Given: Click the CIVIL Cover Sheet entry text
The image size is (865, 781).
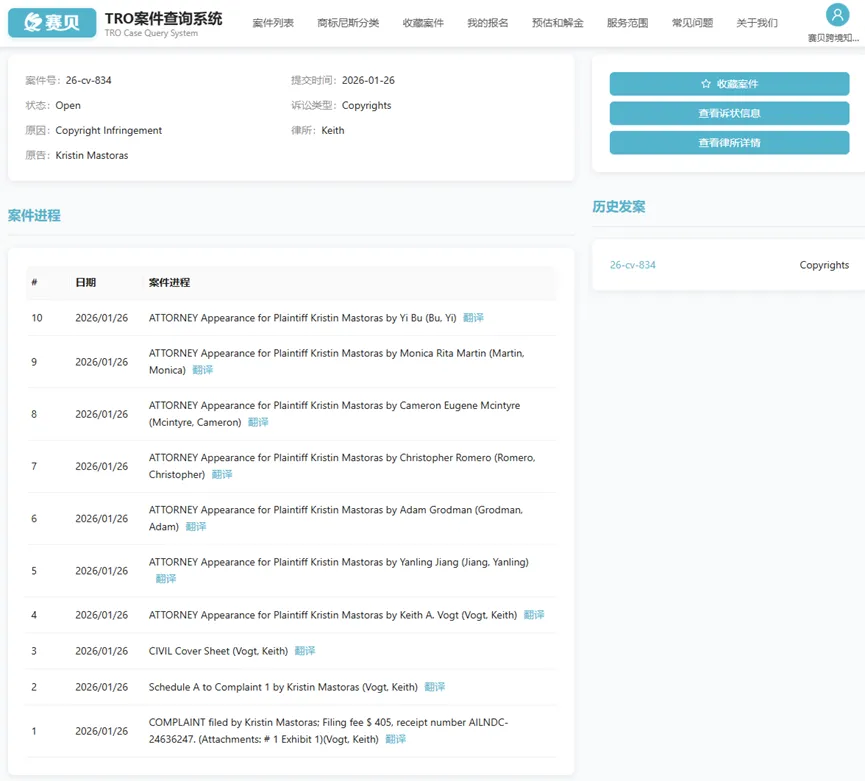Looking at the screenshot, I should coord(218,651).
